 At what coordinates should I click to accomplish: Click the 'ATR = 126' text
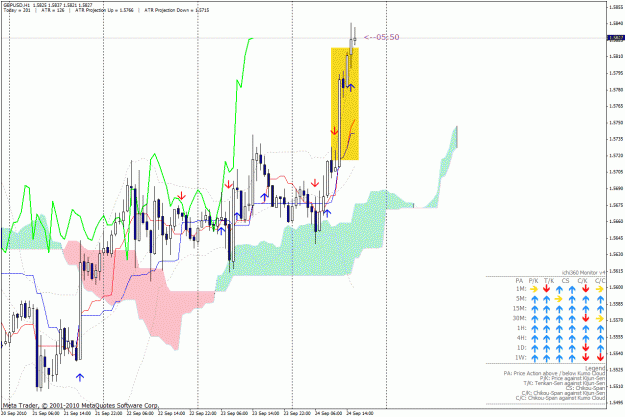(x=53, y=10)
